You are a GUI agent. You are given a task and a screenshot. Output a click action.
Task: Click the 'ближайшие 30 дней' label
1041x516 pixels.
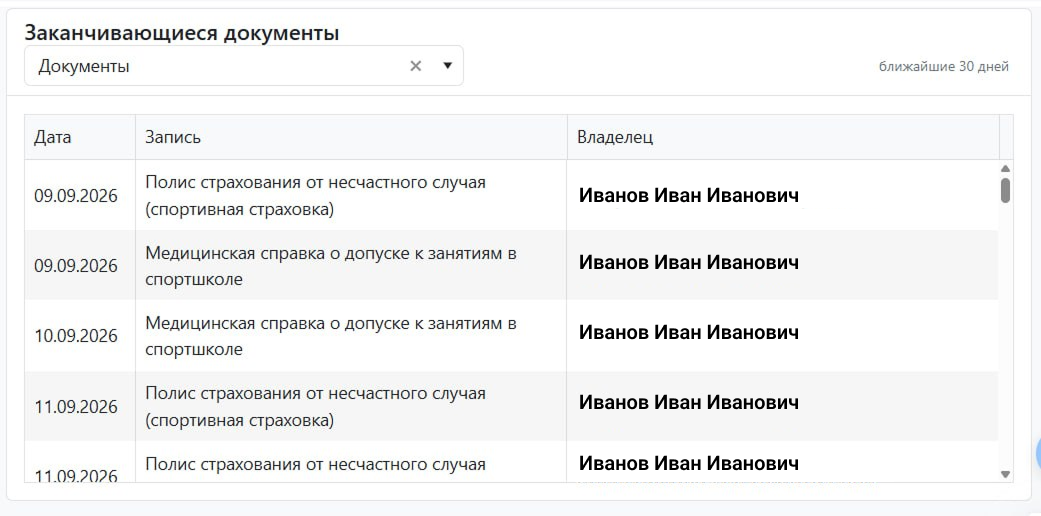pos(943,66)
